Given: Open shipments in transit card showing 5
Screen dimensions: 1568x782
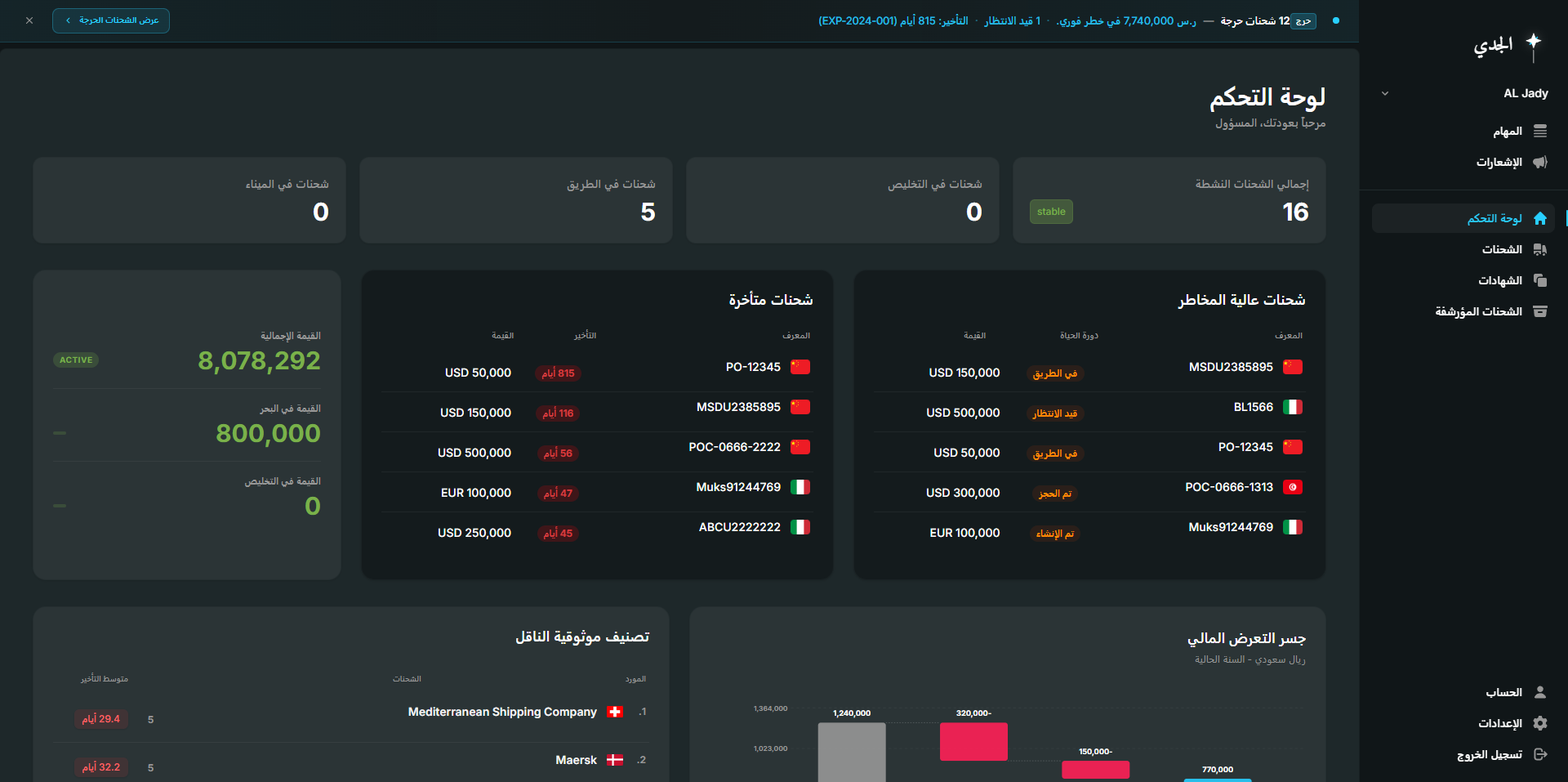Looking at the screenshot, I should tap(516, 200).
